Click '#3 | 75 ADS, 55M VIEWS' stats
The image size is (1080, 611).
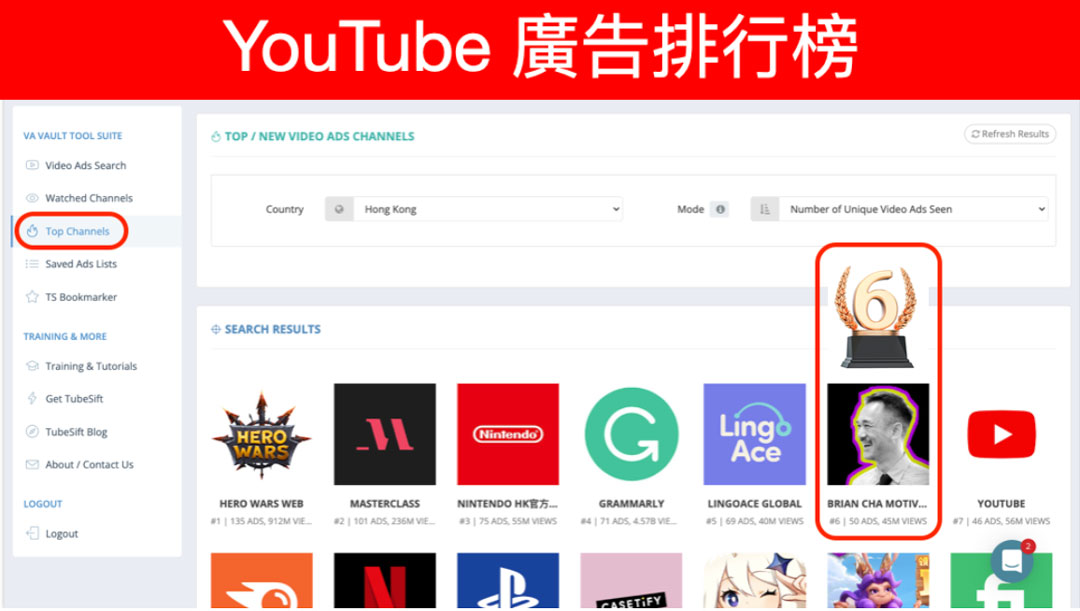pos(508,521)
